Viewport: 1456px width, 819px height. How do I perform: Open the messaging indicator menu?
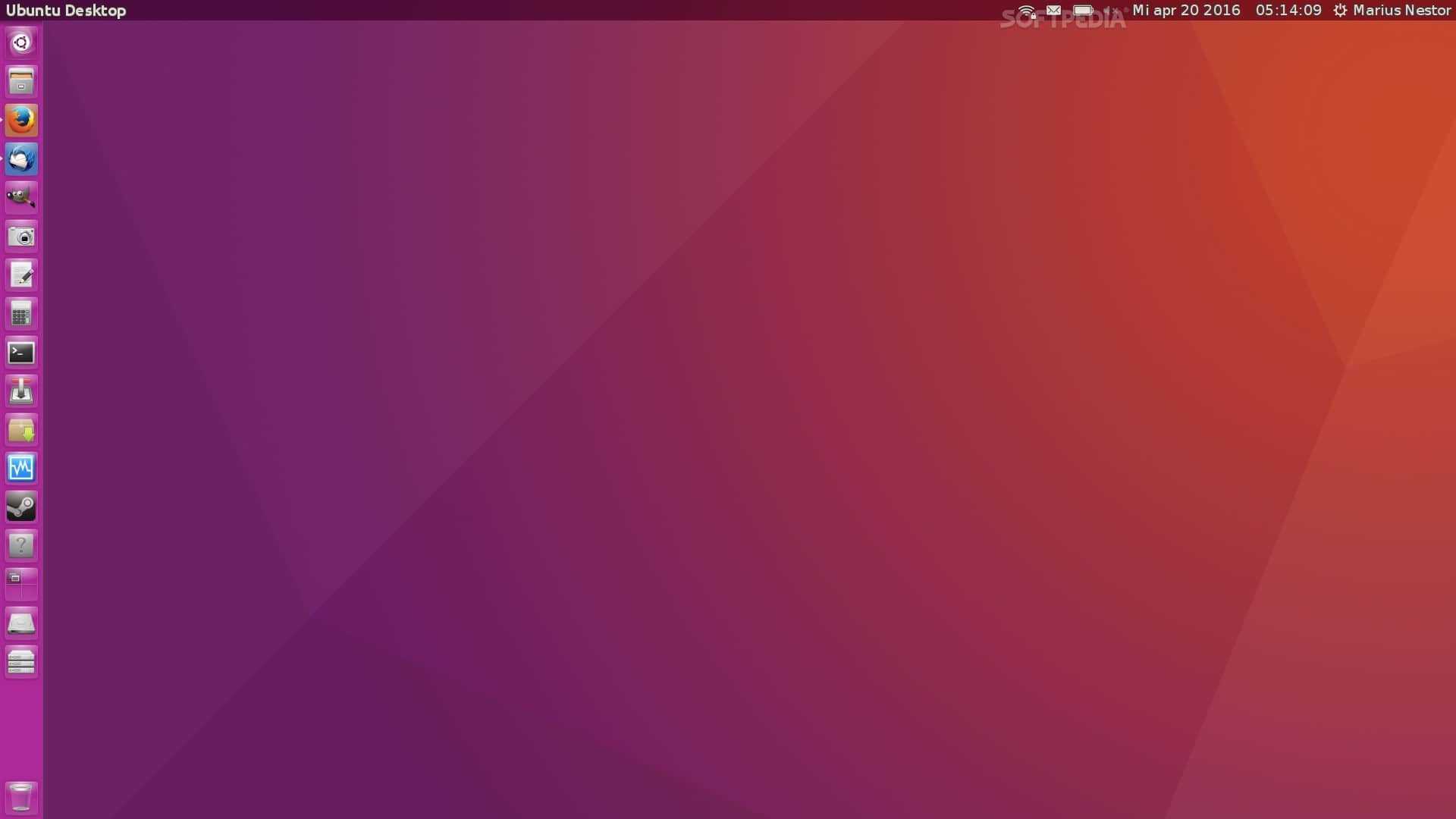coord(1053,10)
